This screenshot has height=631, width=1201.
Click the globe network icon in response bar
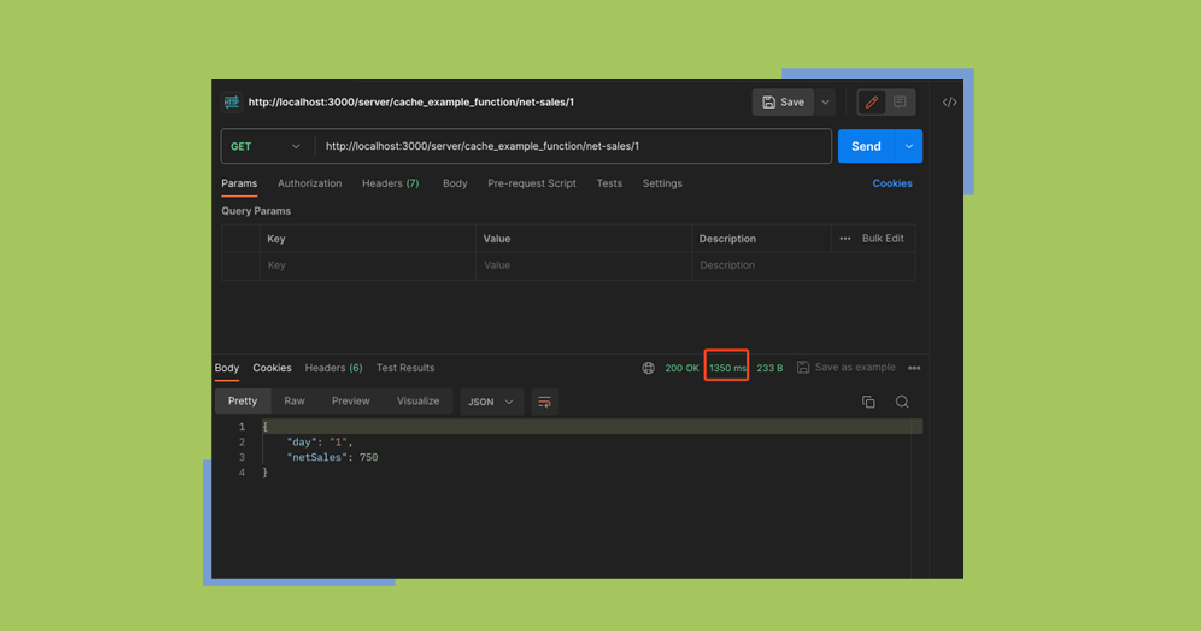[649, 368]
